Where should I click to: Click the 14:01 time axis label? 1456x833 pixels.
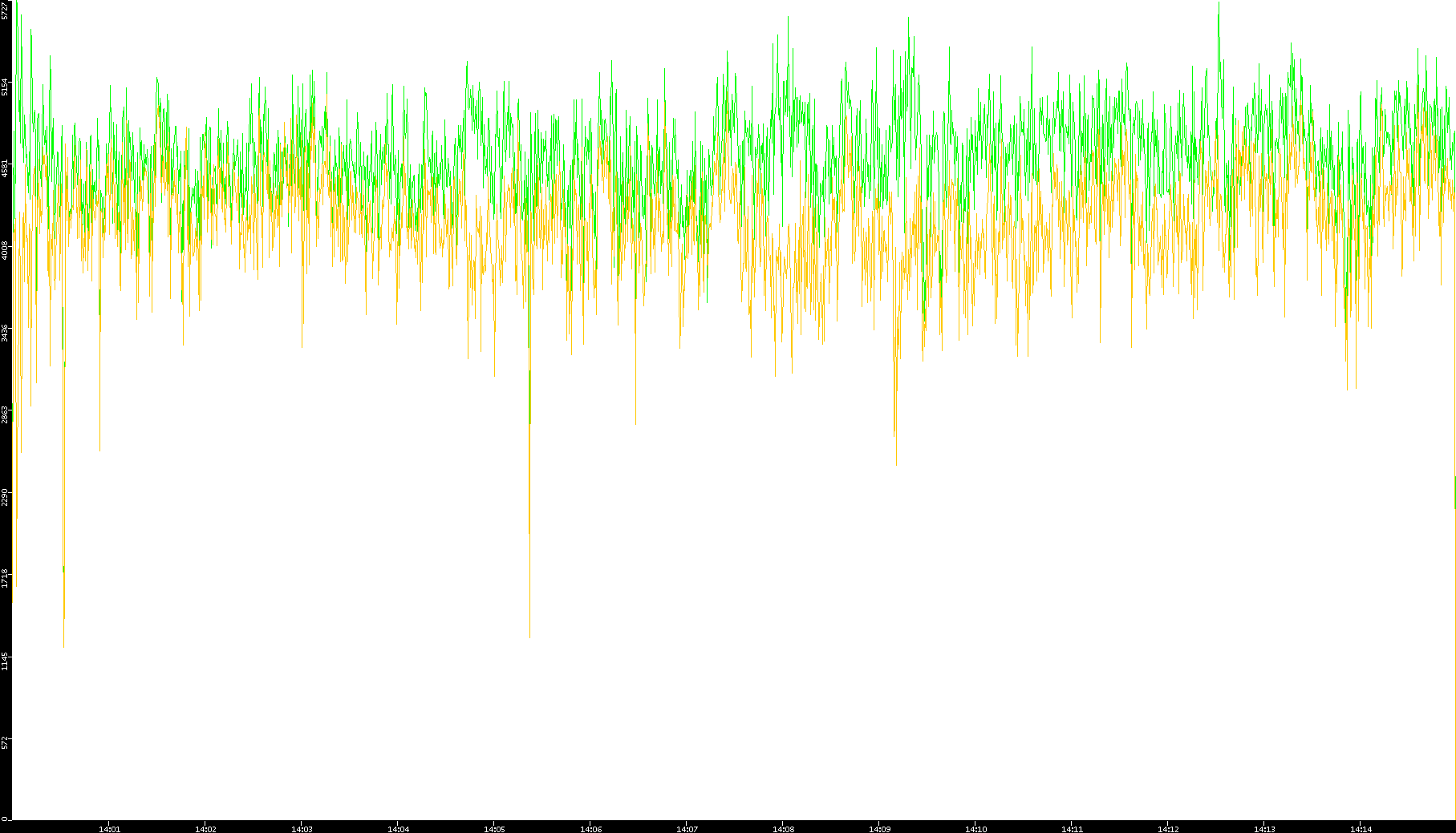(109, 829)
